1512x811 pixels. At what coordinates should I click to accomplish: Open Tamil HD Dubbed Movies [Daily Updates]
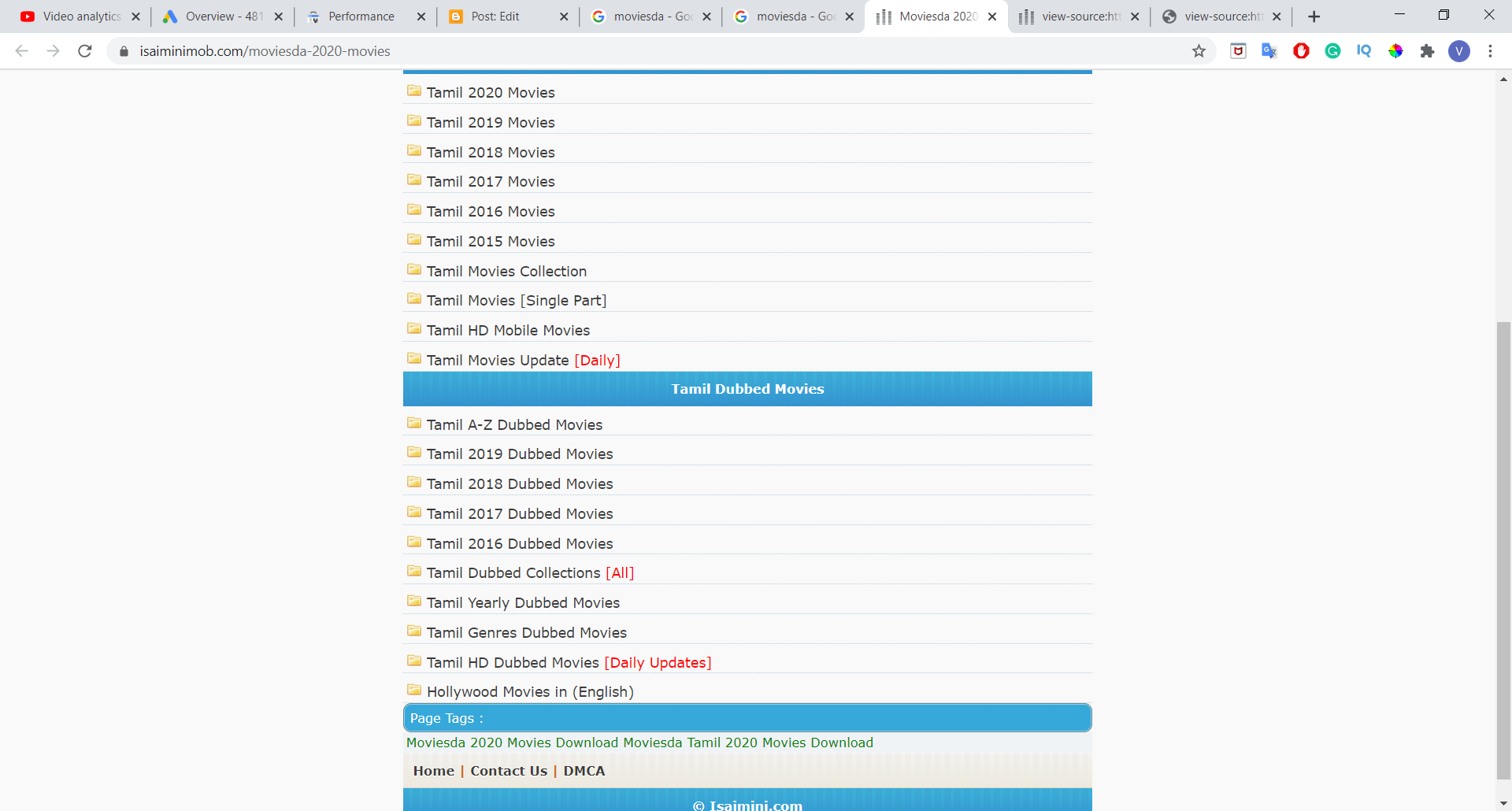pyautogui.click(x=569, y=663)
